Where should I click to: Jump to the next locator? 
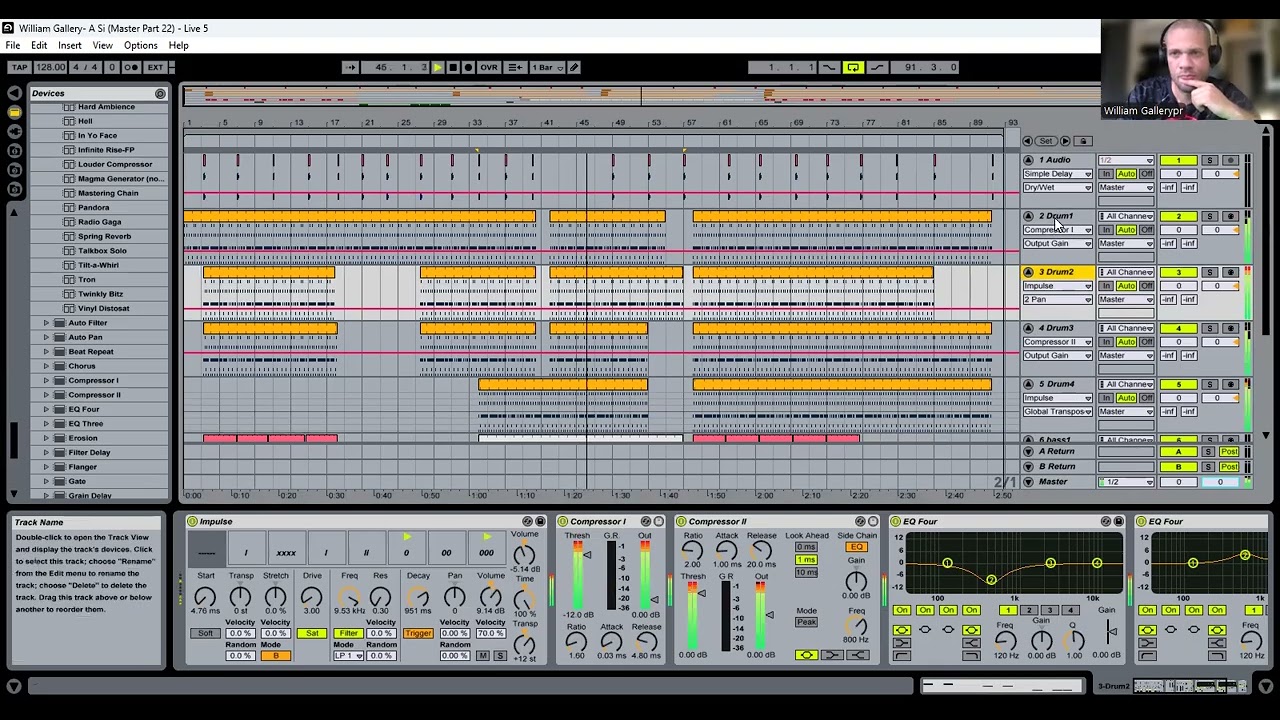pyautogui.click(x=1065, y=141)
